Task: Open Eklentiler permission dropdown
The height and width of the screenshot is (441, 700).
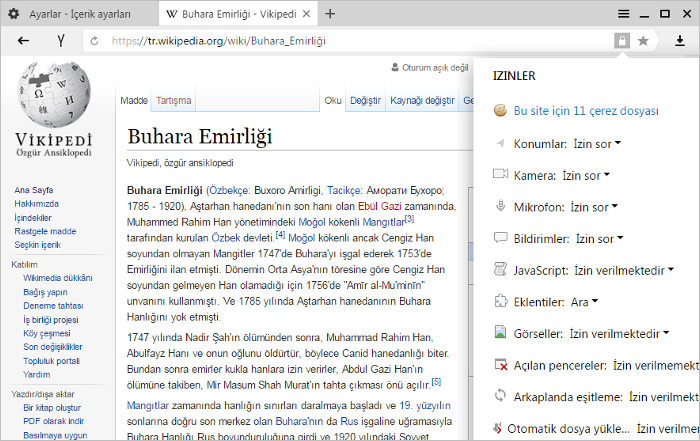Action: coord(584,303)
